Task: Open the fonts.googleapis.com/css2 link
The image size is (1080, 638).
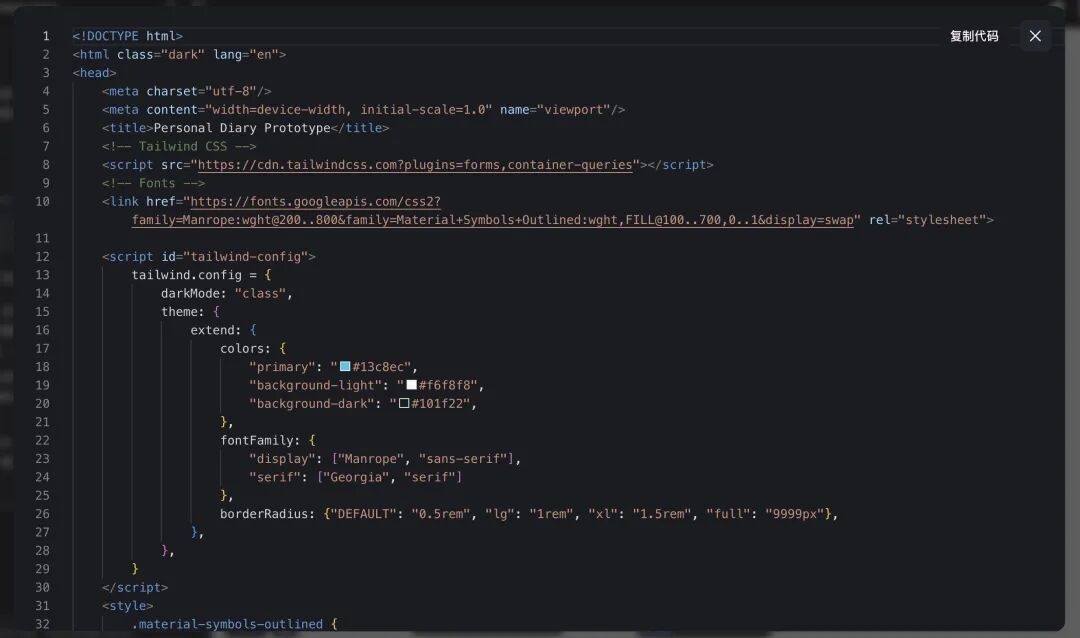Action: point(315,201)
